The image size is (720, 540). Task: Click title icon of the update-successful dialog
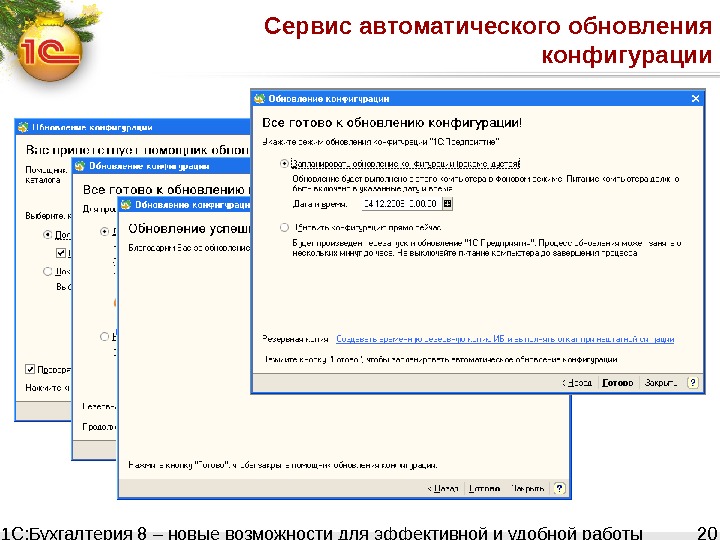click(x=126, y=205)
